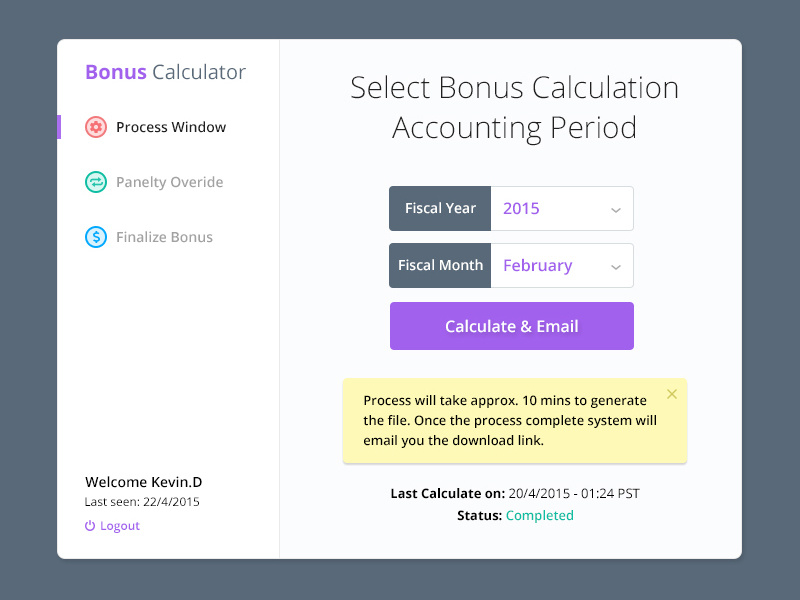This screenshot has width=800, height=600.
Task: Click the Logout link
Action: click(x=120, y=525)
